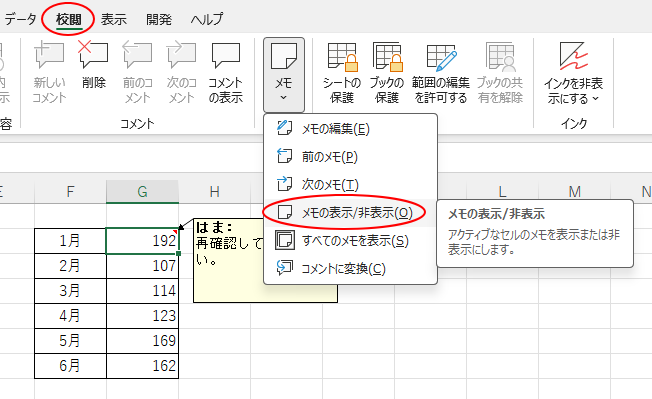Toggle メモの表示/非表示(O)
Viewport: 652px width, 399px height.
(x=351, y=213)
